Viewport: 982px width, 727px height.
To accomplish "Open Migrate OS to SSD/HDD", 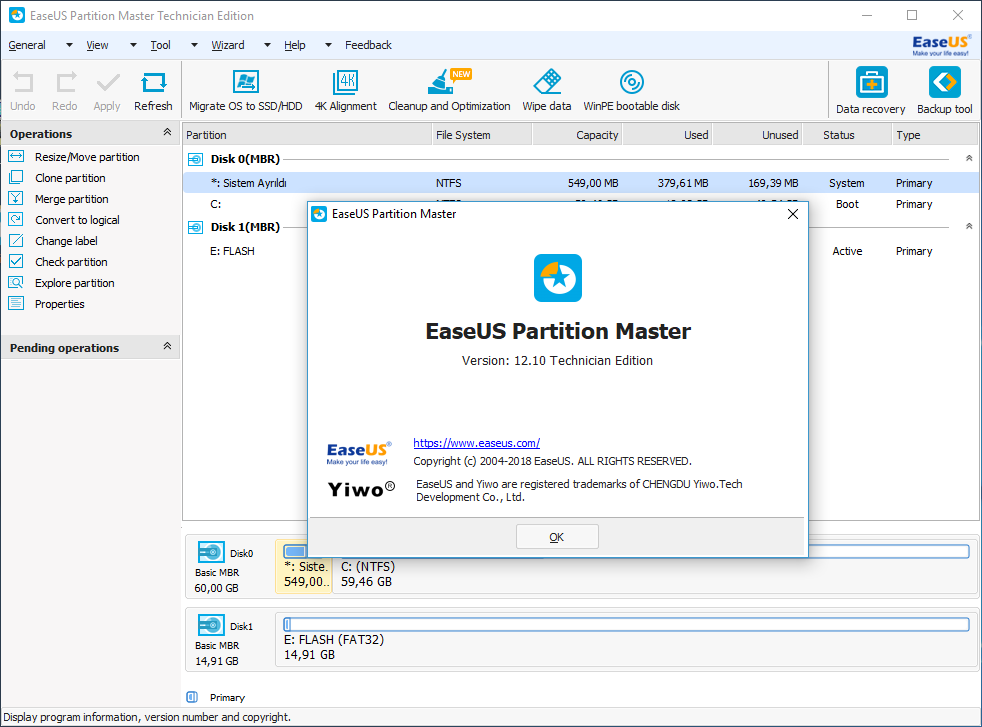I will (x=246, y=91).
